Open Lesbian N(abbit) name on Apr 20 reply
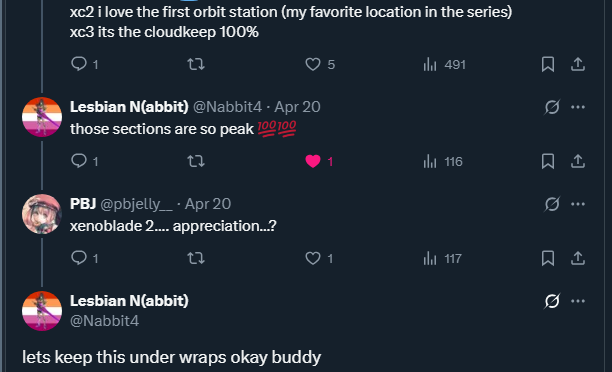Screen dimensions: 612x372 click(129, 107)
